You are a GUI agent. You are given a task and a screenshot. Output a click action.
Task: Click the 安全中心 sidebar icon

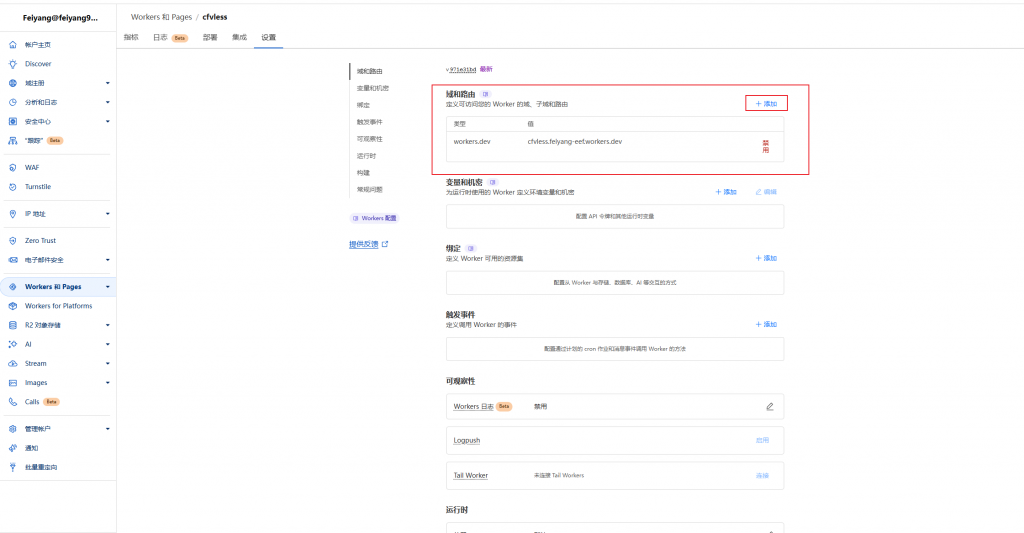[x=12, y=121]
